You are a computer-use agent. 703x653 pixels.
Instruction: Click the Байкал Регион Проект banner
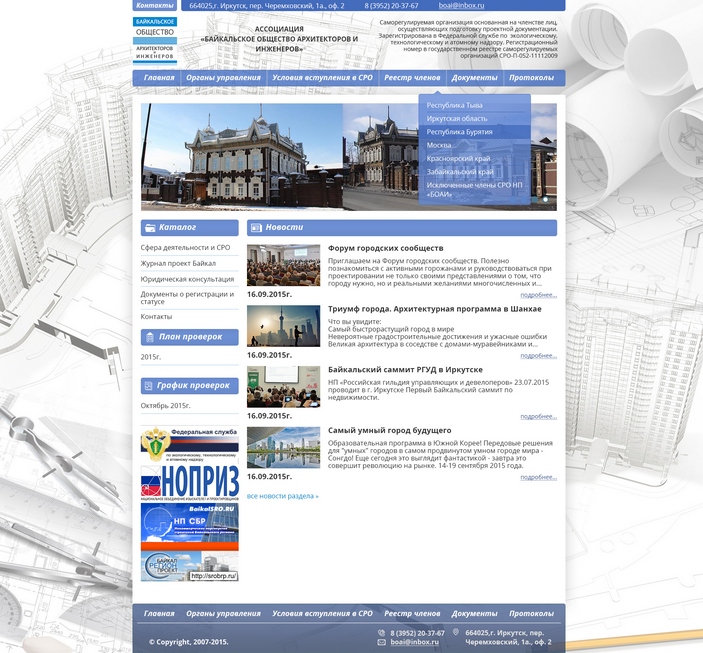190,566
